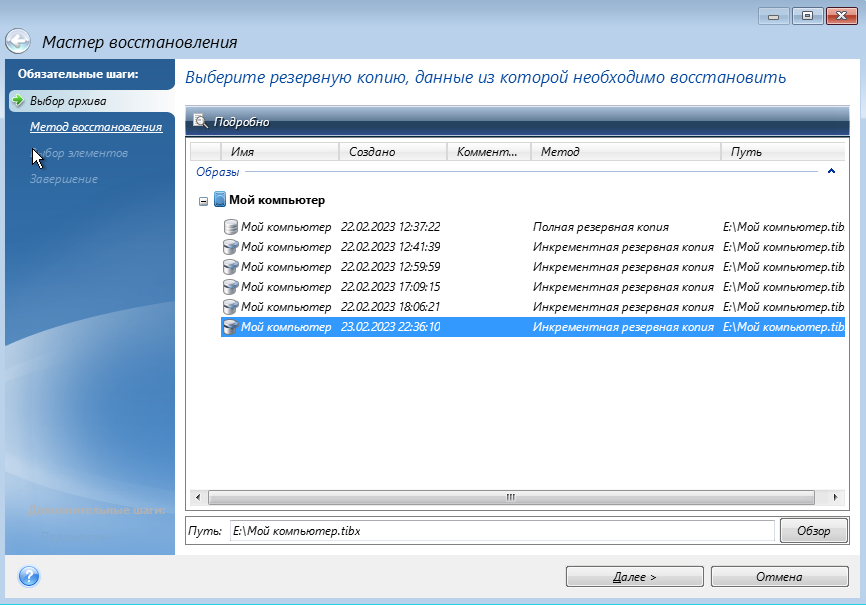Go to the Выбор архива step
This screenshot has width=866, height=605.
pyautogui.click(x=68, y=101)
